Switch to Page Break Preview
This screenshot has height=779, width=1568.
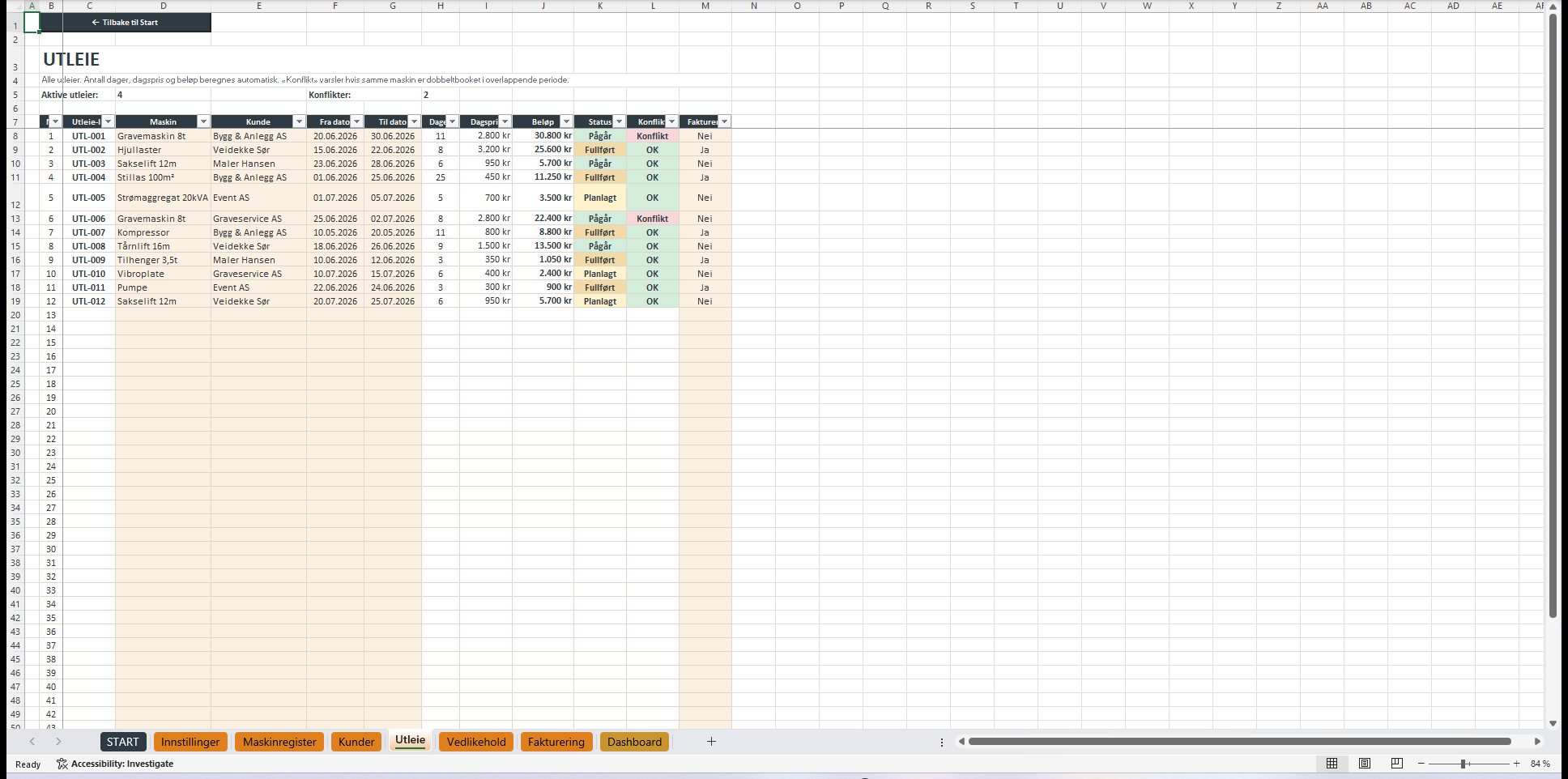[x=1397, y=764]
